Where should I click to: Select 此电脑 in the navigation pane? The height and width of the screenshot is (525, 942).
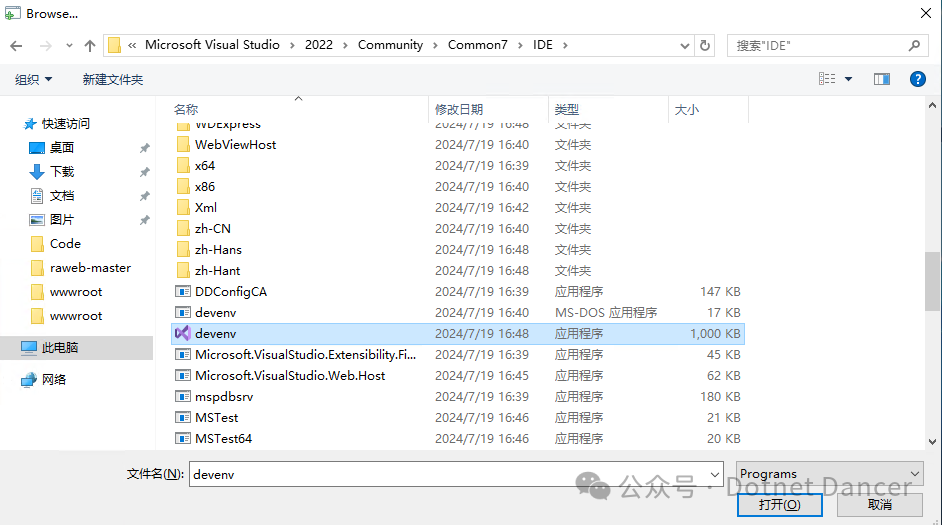(x=60, y=348)
